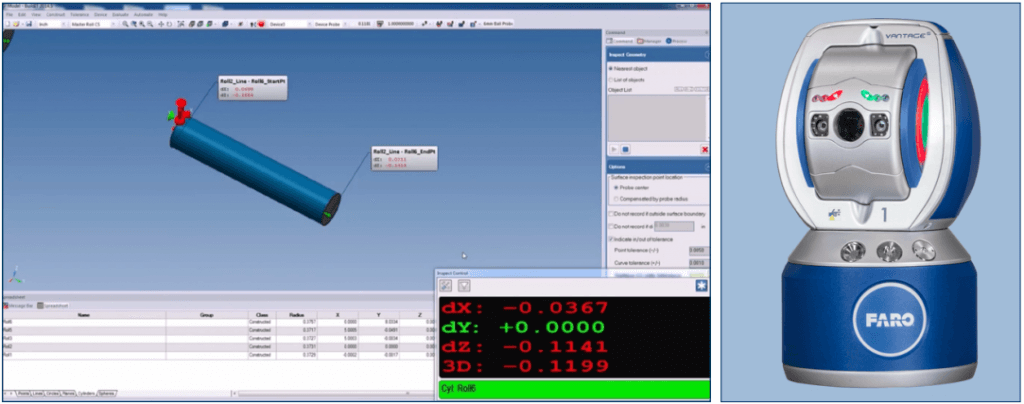Open the Evaluate menu
The width and height of the screenshot is (1024, 404).
[120, 14]
